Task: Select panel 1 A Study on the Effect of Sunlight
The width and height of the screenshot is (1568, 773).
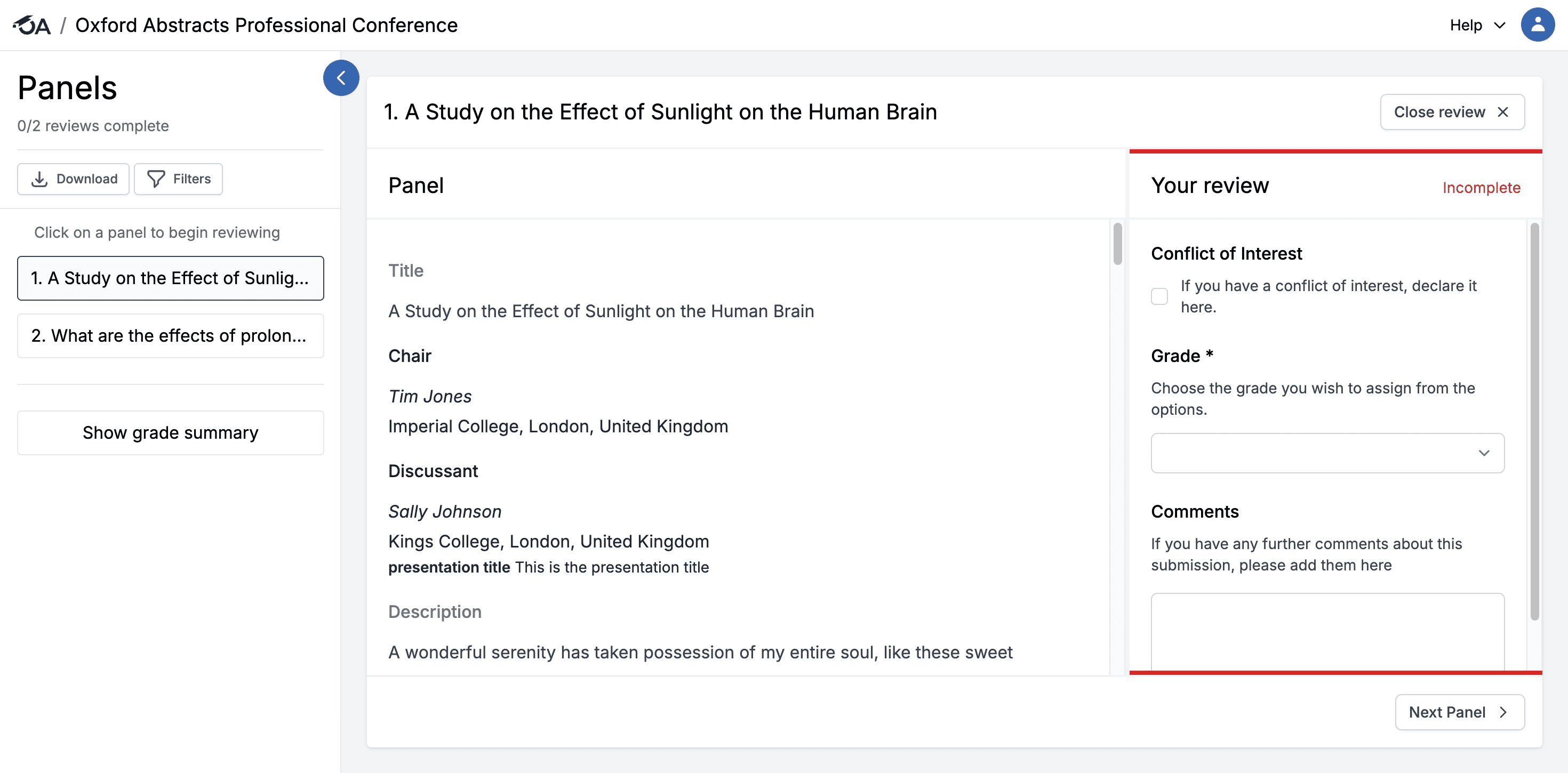Action: (171, 278)
